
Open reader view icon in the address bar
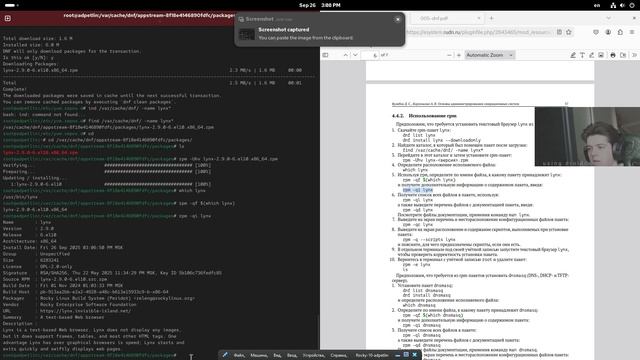click(x=559, y=32)
